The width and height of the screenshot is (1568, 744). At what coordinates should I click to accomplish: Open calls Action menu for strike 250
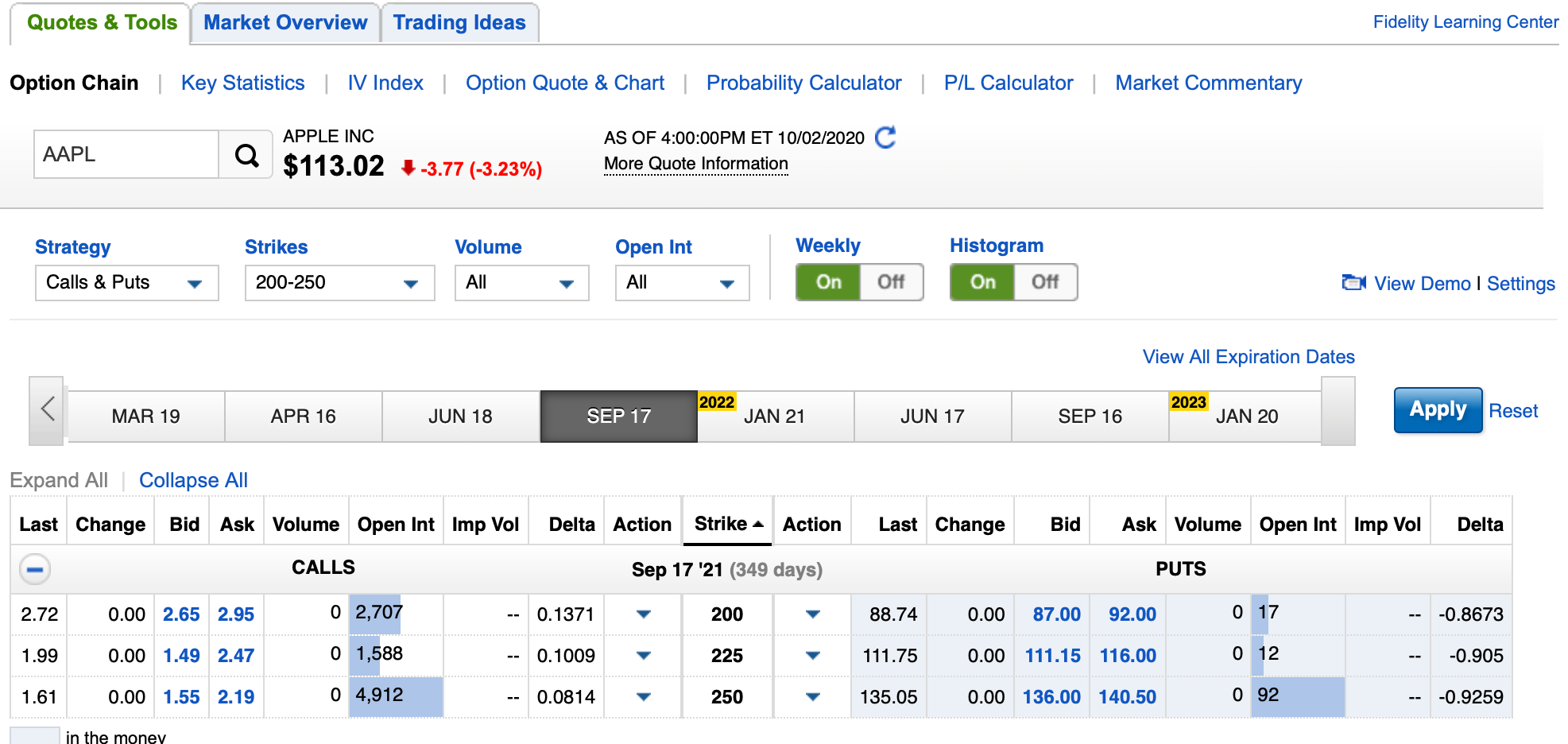click(x=644, y=697)
